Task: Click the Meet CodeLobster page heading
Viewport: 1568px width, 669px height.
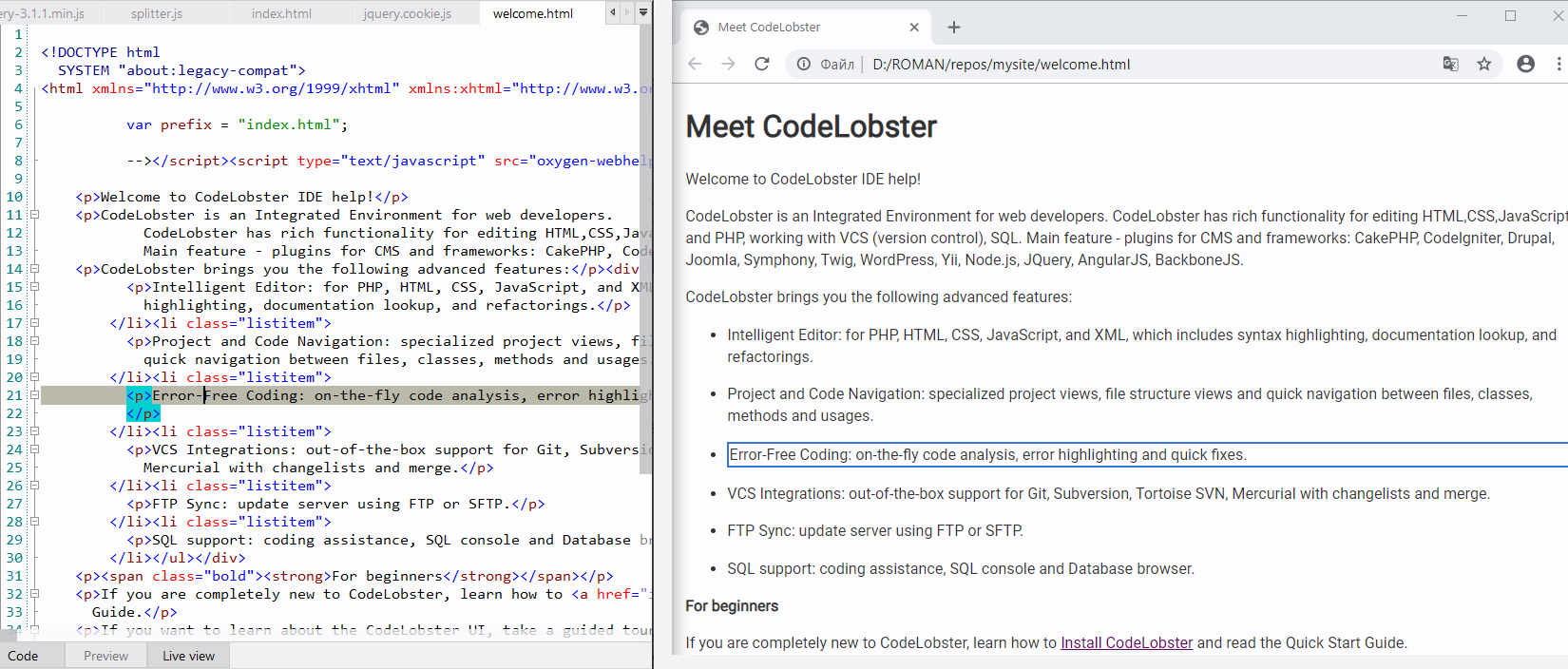Action: (x=811, y=126)
